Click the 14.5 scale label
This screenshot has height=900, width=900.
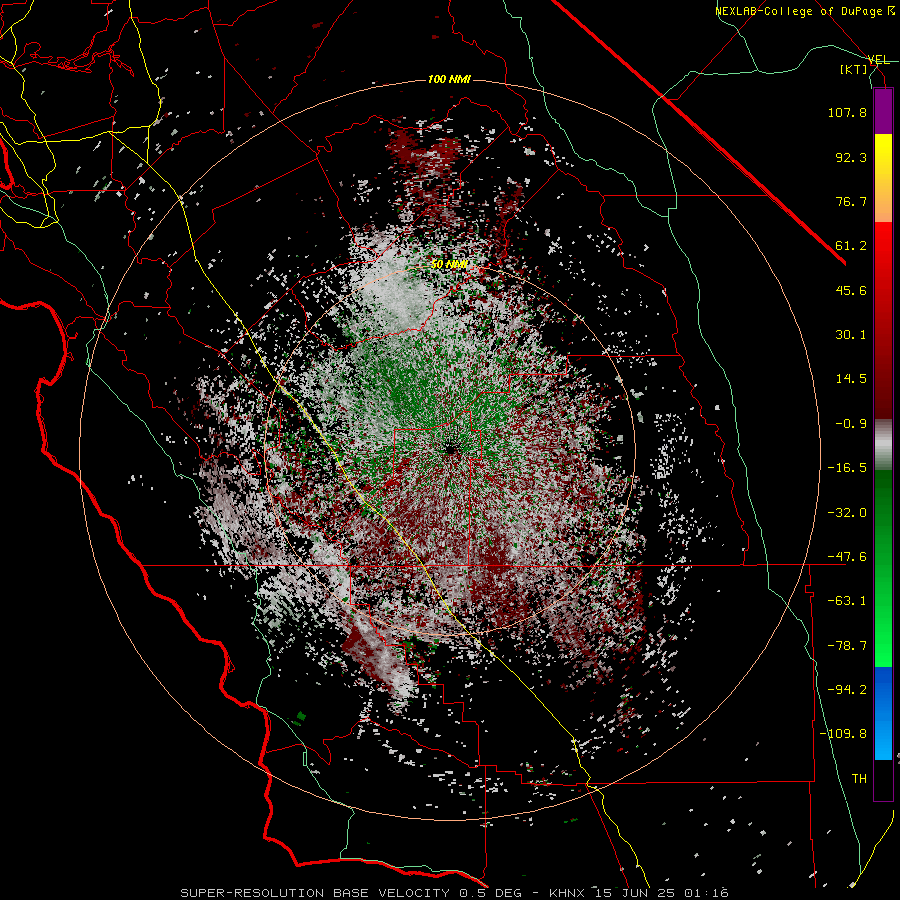pos(851,379)
